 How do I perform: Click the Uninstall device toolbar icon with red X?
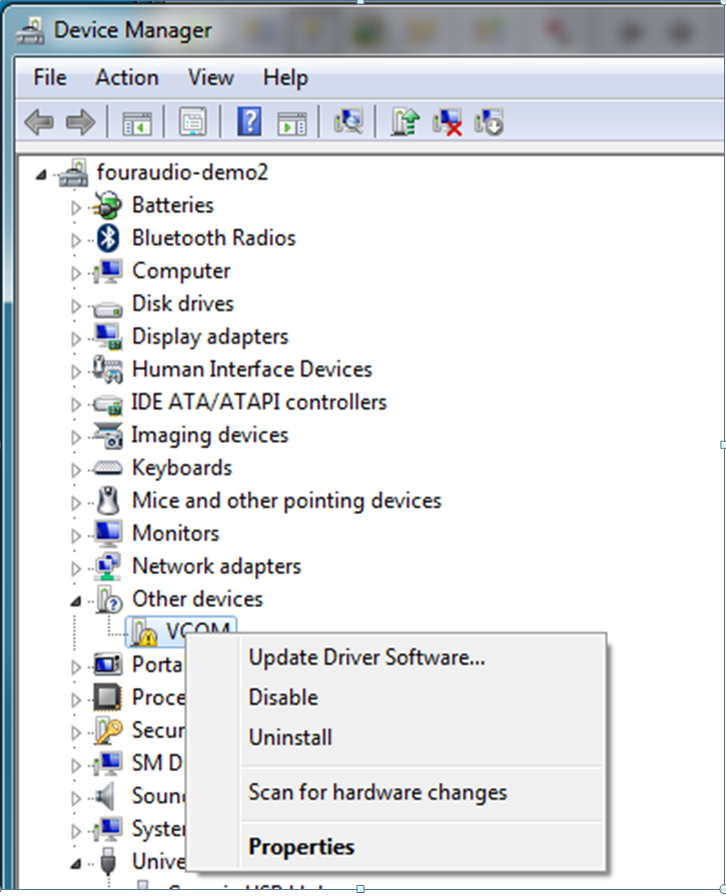click(447, 122)
